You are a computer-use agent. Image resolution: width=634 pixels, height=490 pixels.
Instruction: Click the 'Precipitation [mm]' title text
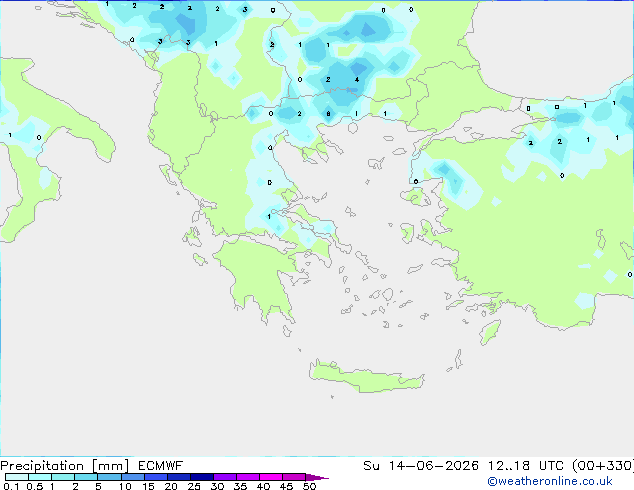[64, 466]
